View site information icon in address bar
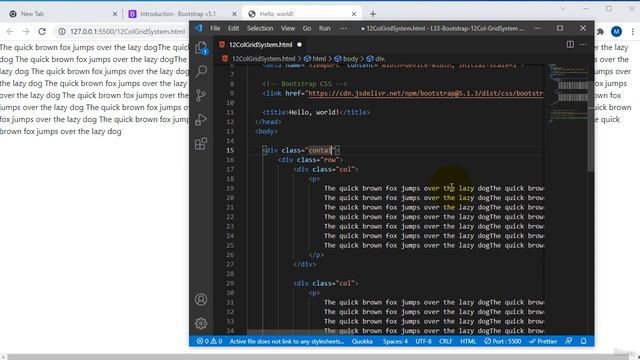The width and height of the screenshot is (640, 360). [62, 31]
